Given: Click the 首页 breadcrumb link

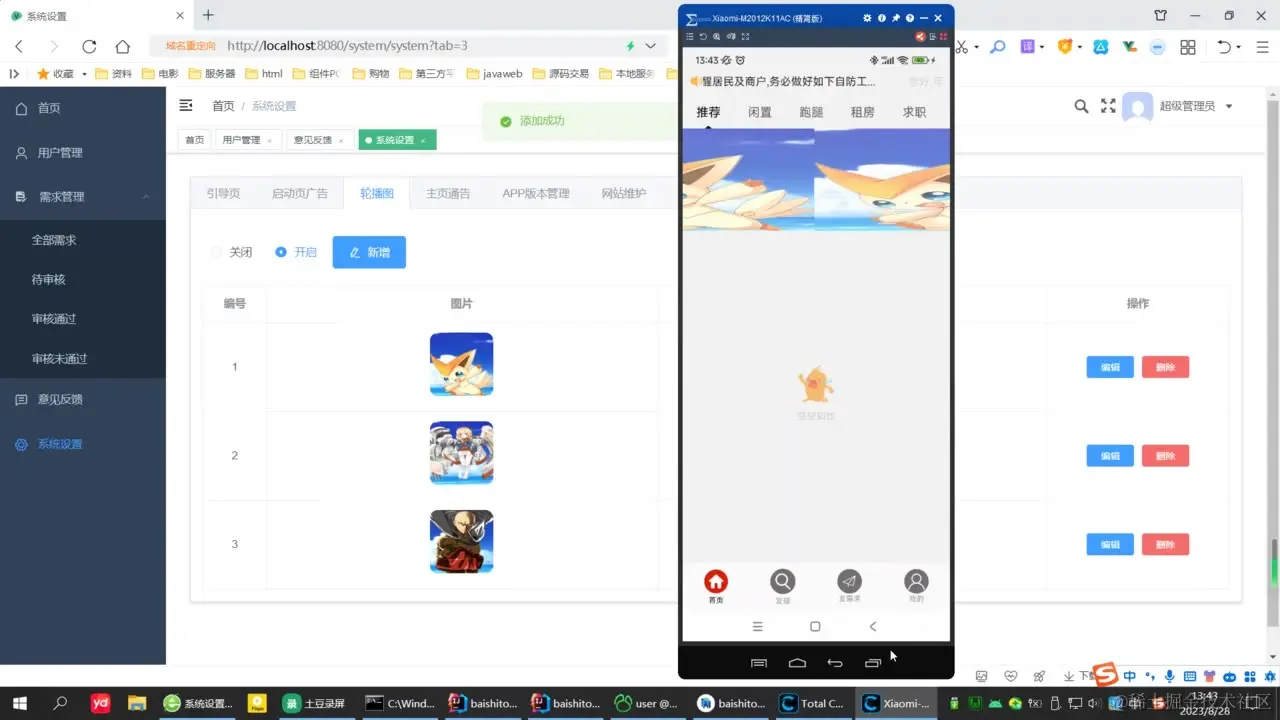Looking at the screenshot, I should point(223,106).
